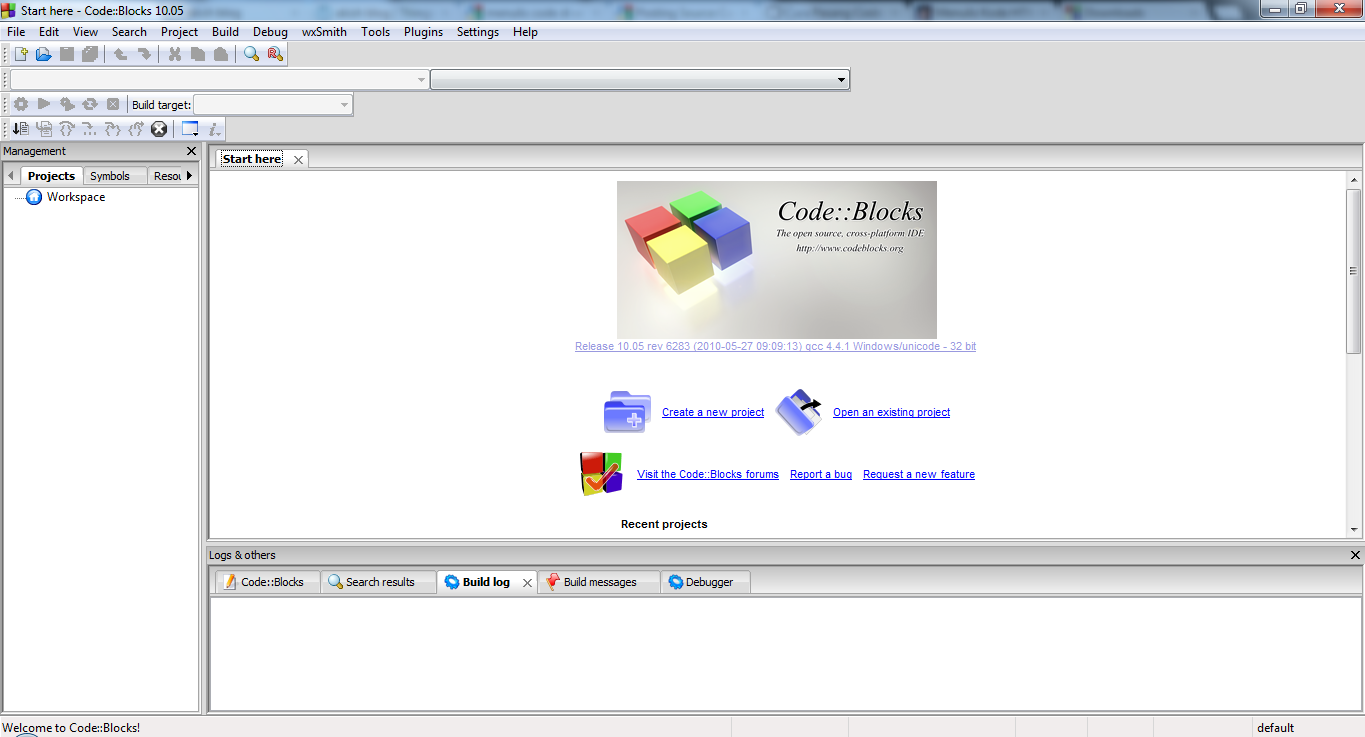Screen dimensions: 1365x737
Task: Open the File menu
Action: point(16,32)
